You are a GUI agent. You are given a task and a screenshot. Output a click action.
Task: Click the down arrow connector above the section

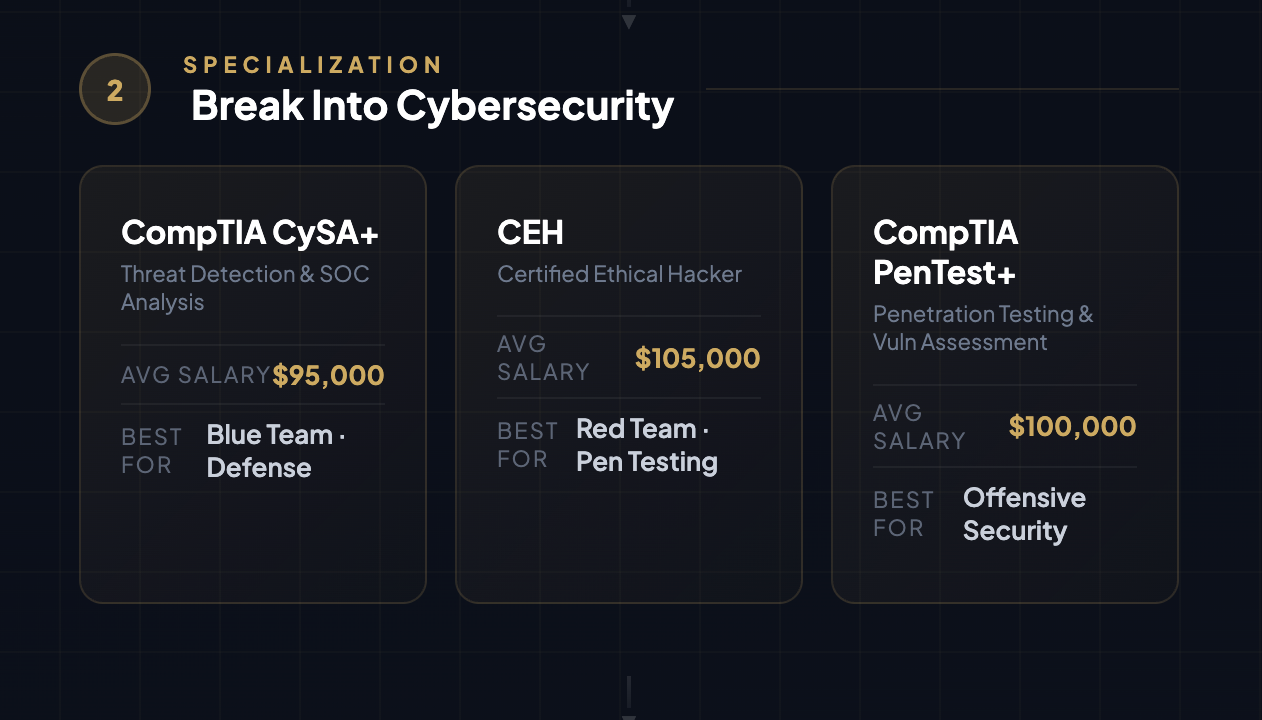(x=628, y=20)
